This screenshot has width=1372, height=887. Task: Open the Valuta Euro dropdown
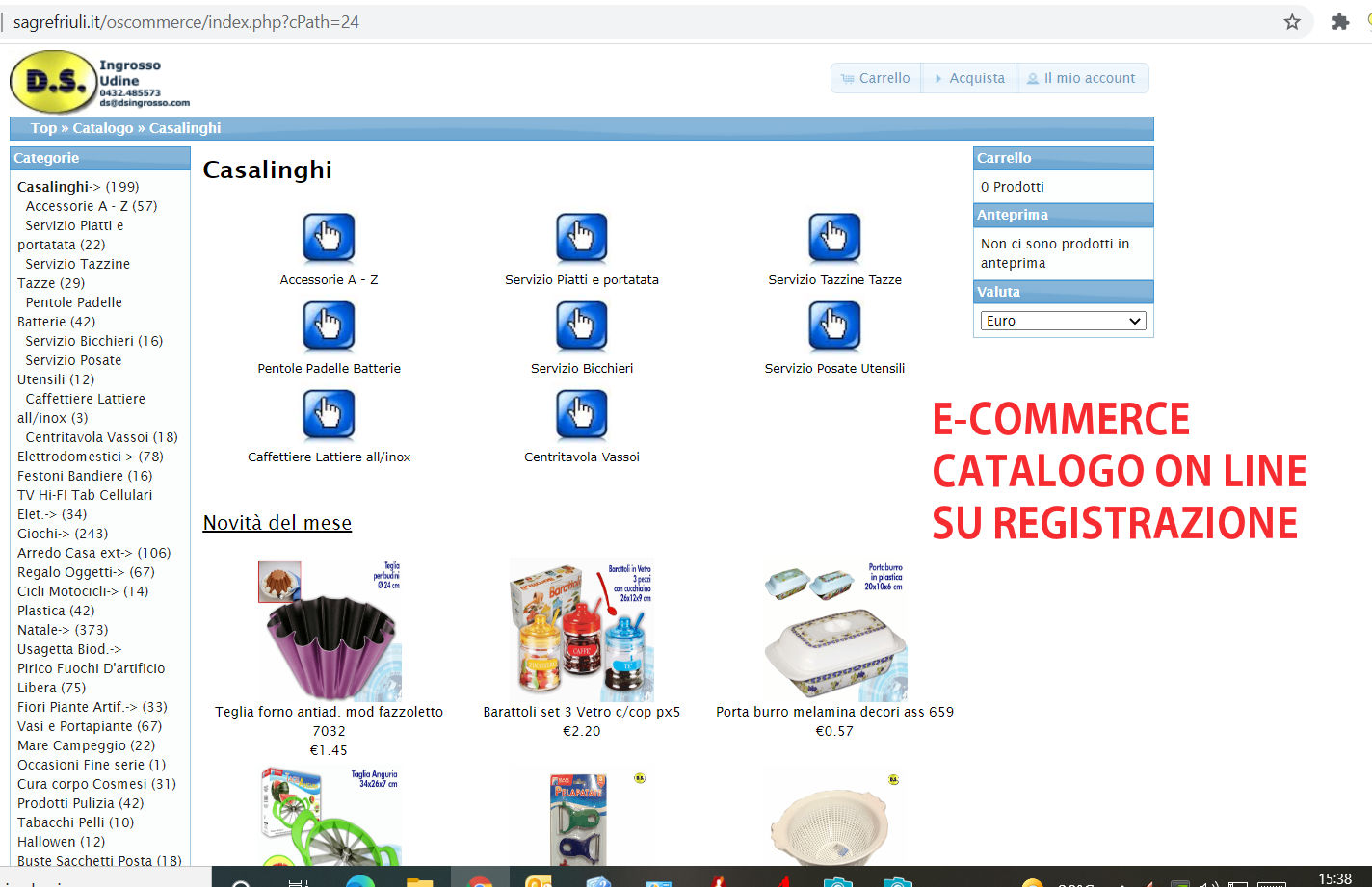pyautogui.click(x=1064, y=321)
